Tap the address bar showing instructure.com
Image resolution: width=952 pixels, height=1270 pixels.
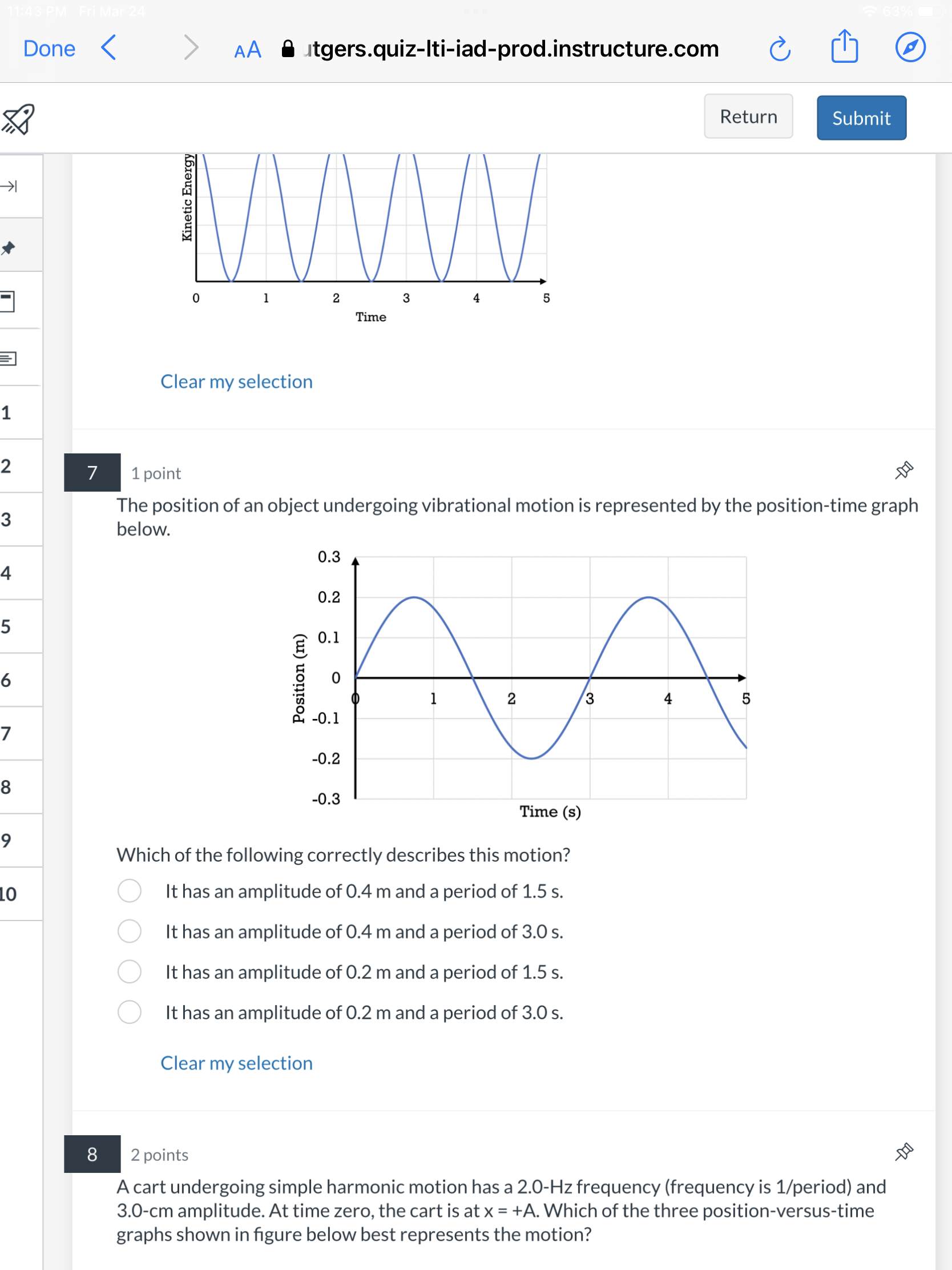510,49
